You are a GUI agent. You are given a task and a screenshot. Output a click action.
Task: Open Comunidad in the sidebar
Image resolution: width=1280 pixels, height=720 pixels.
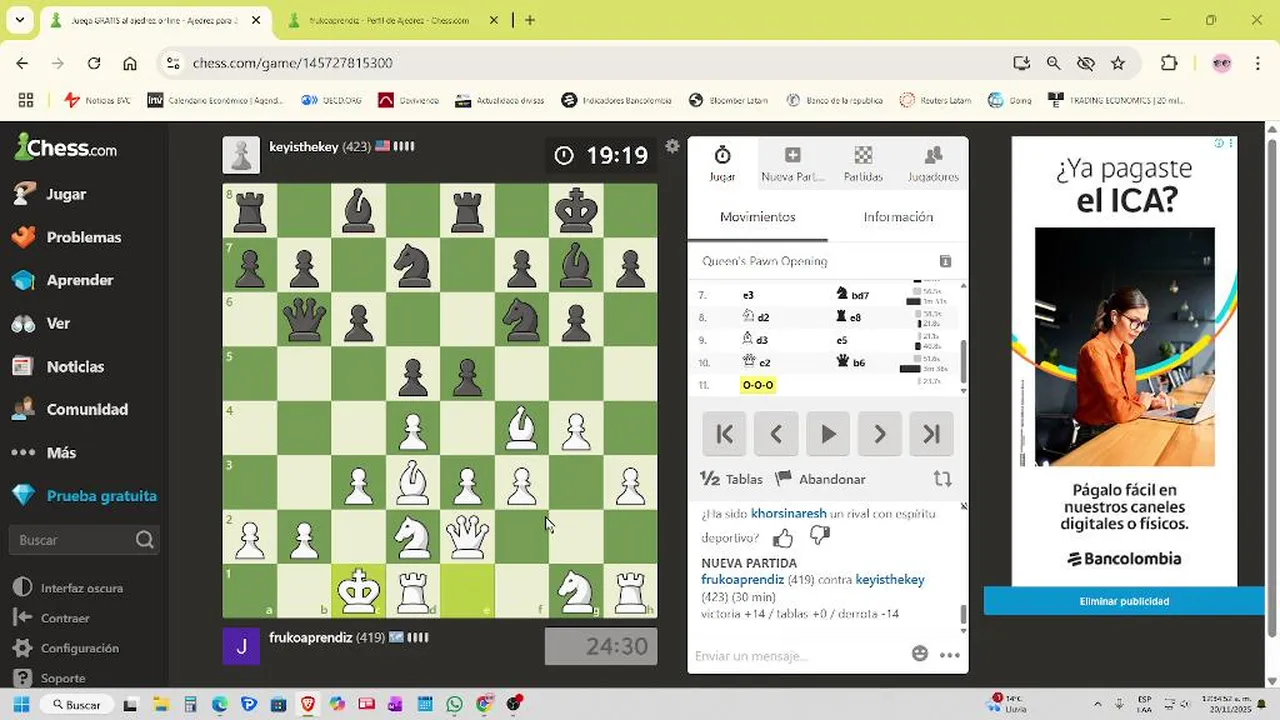point(69,409)
